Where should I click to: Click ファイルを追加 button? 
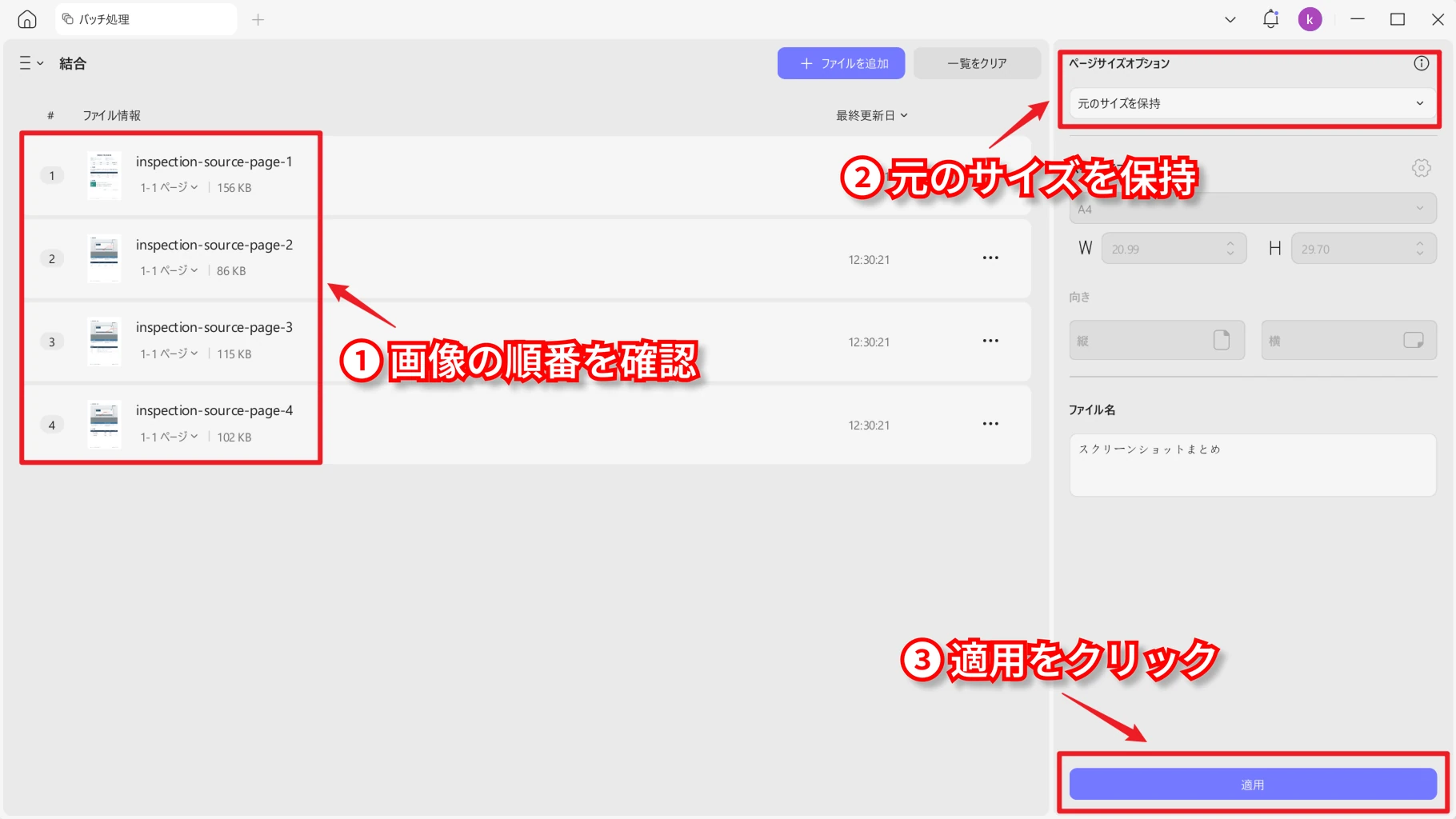pyautogui.click(x=841, y=63)
